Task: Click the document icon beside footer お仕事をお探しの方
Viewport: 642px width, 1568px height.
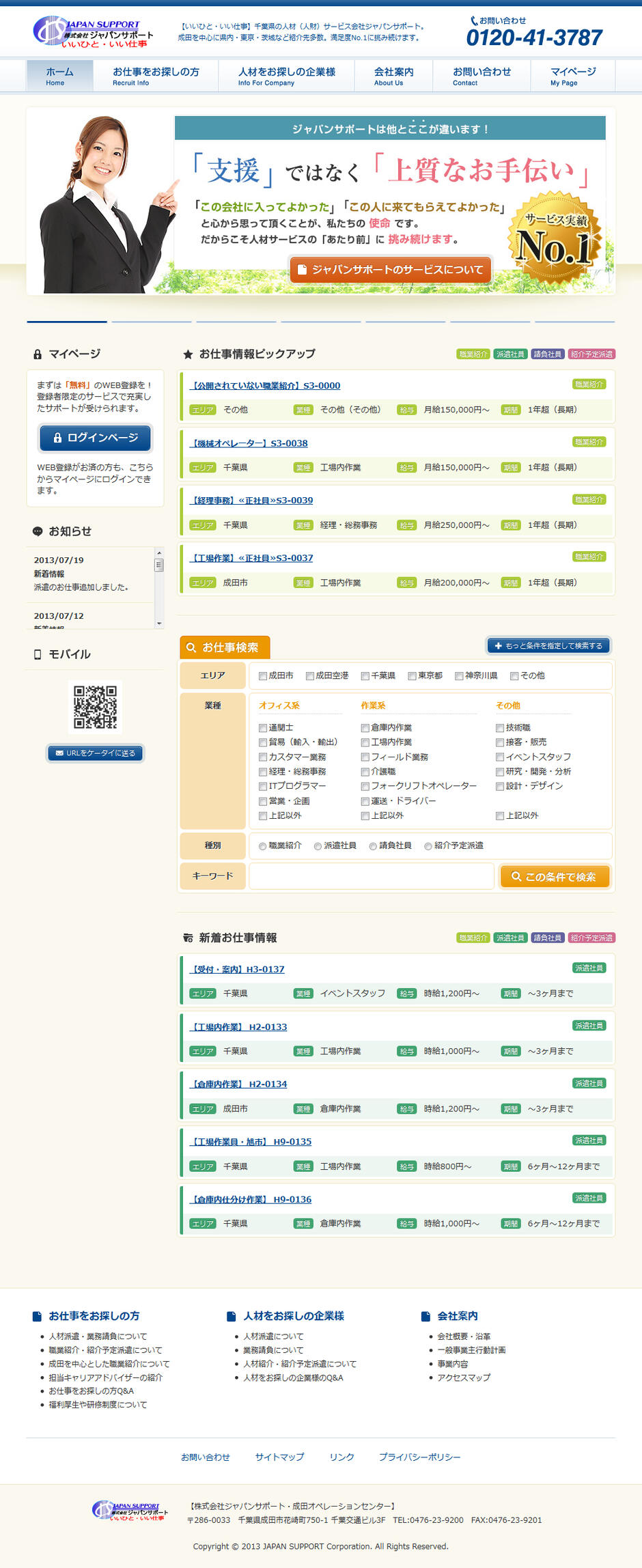Action: [37, 1316]
